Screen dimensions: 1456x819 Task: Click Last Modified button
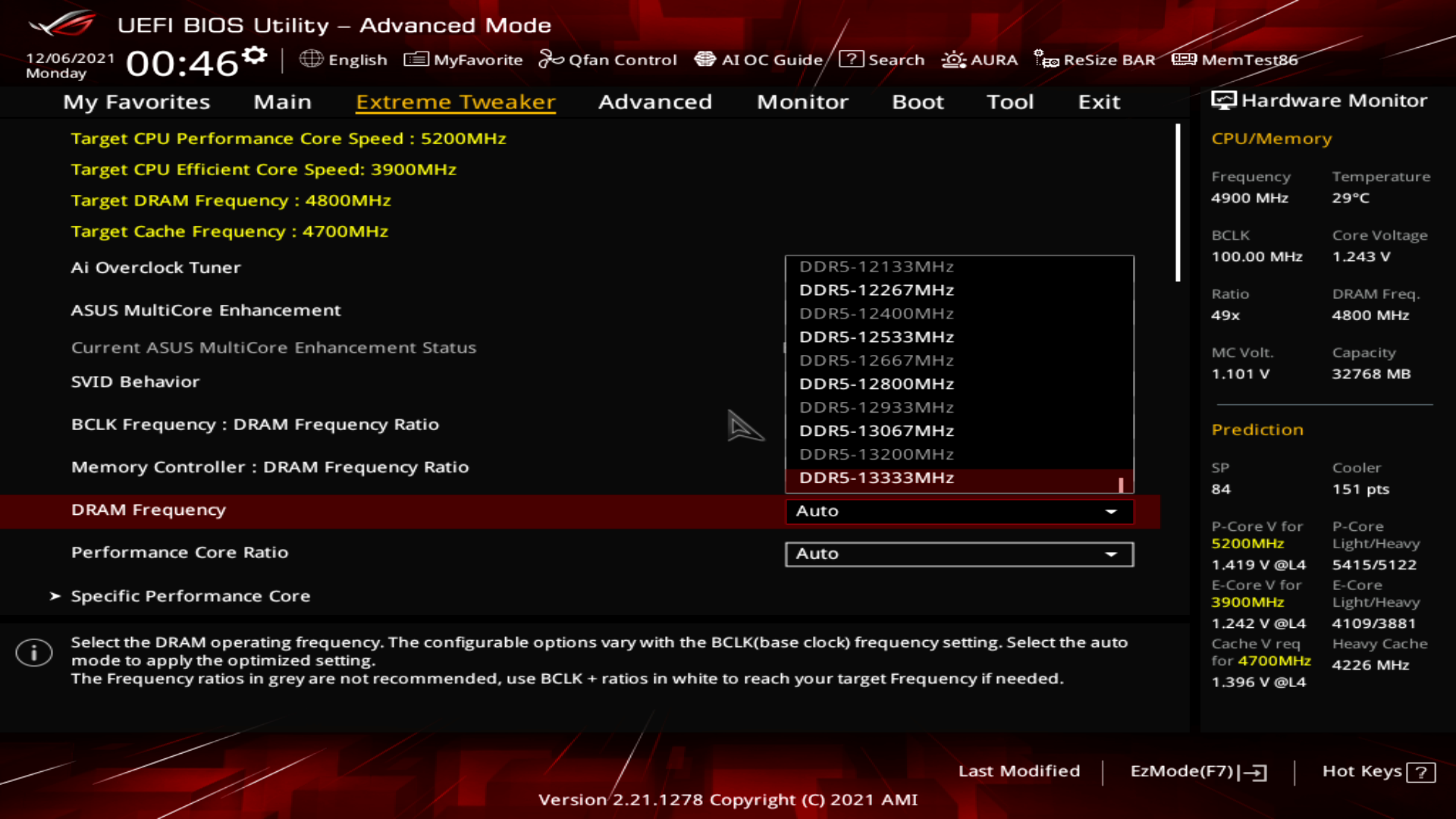(x=1018, y=771)
